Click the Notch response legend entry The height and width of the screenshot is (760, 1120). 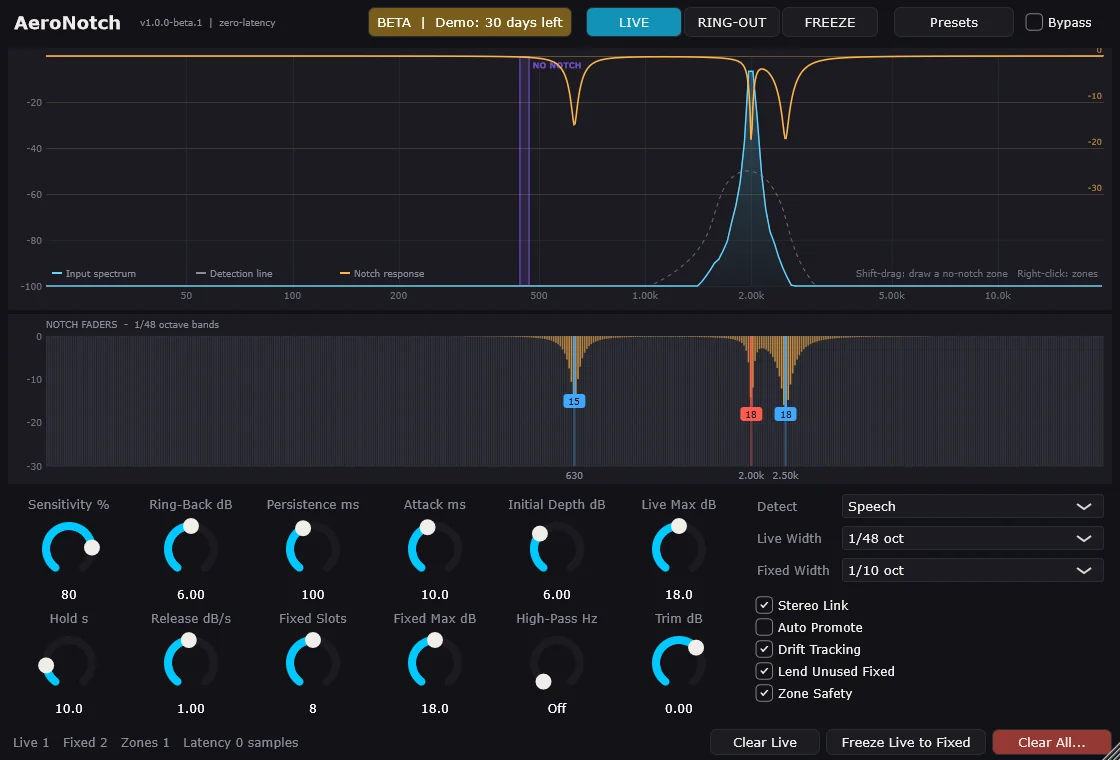coord(381,274)
